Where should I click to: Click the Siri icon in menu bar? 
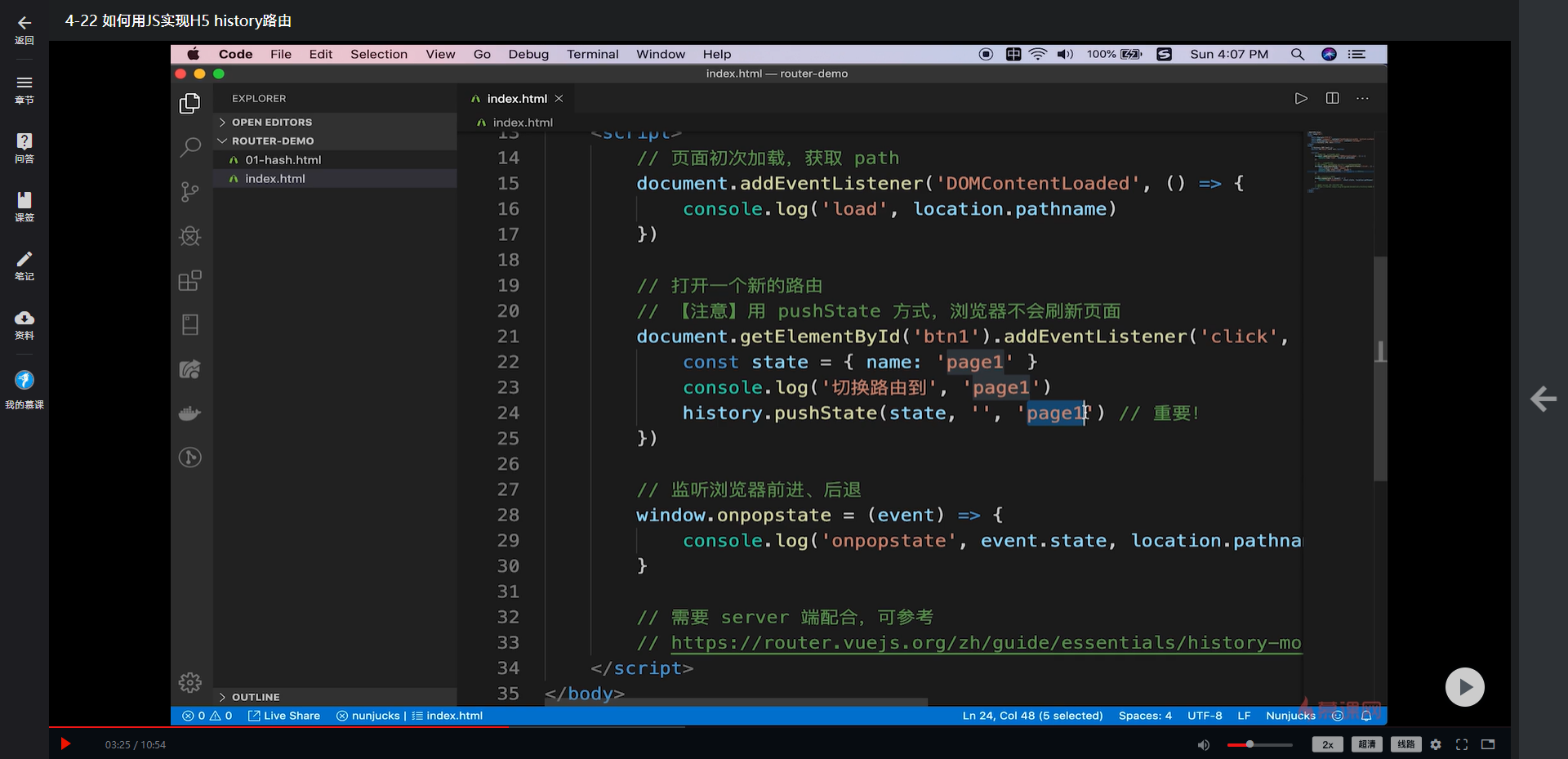[x=1329, y=54]
